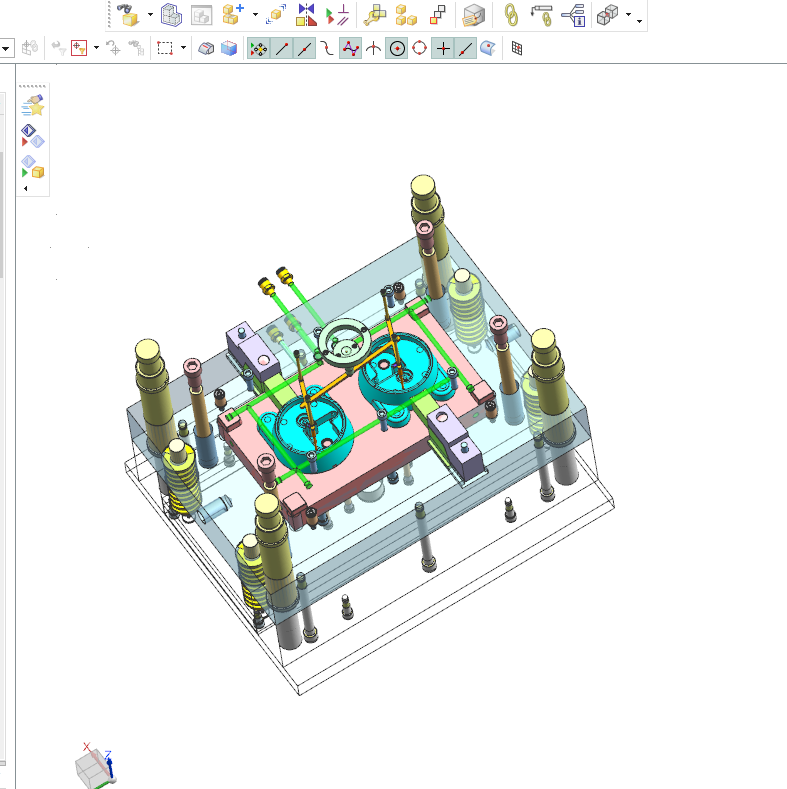Open the selection filter combo box arrow
787x789 pixels.
point(6,49)
